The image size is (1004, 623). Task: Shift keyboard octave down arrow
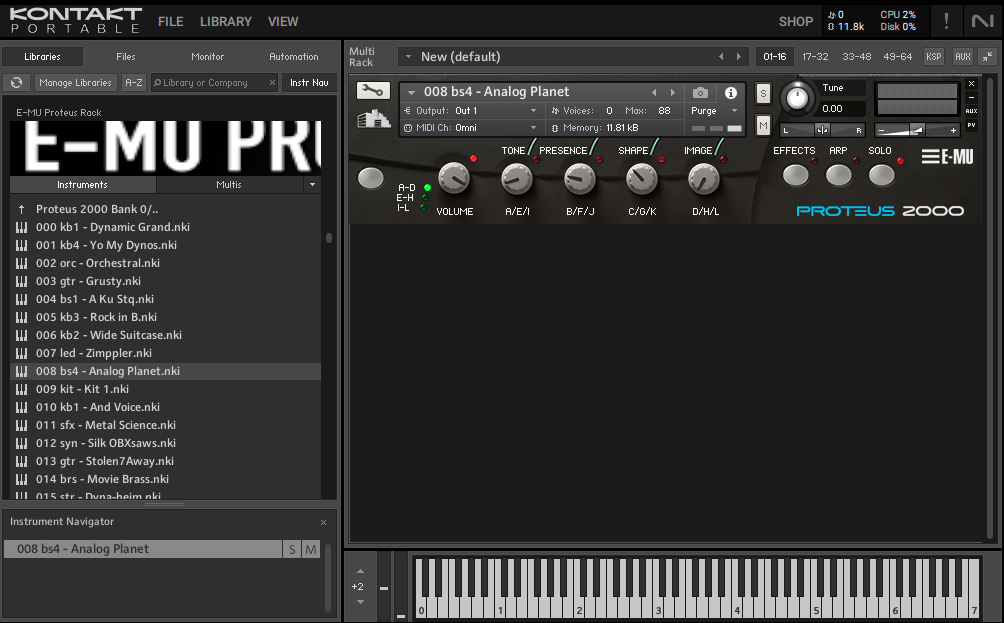pos(360,602)
